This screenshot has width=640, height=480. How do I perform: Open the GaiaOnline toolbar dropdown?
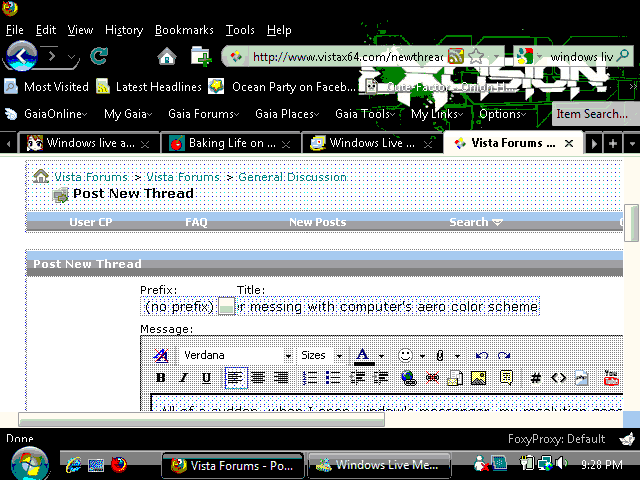pyautogui.click(x=55, y=114)
